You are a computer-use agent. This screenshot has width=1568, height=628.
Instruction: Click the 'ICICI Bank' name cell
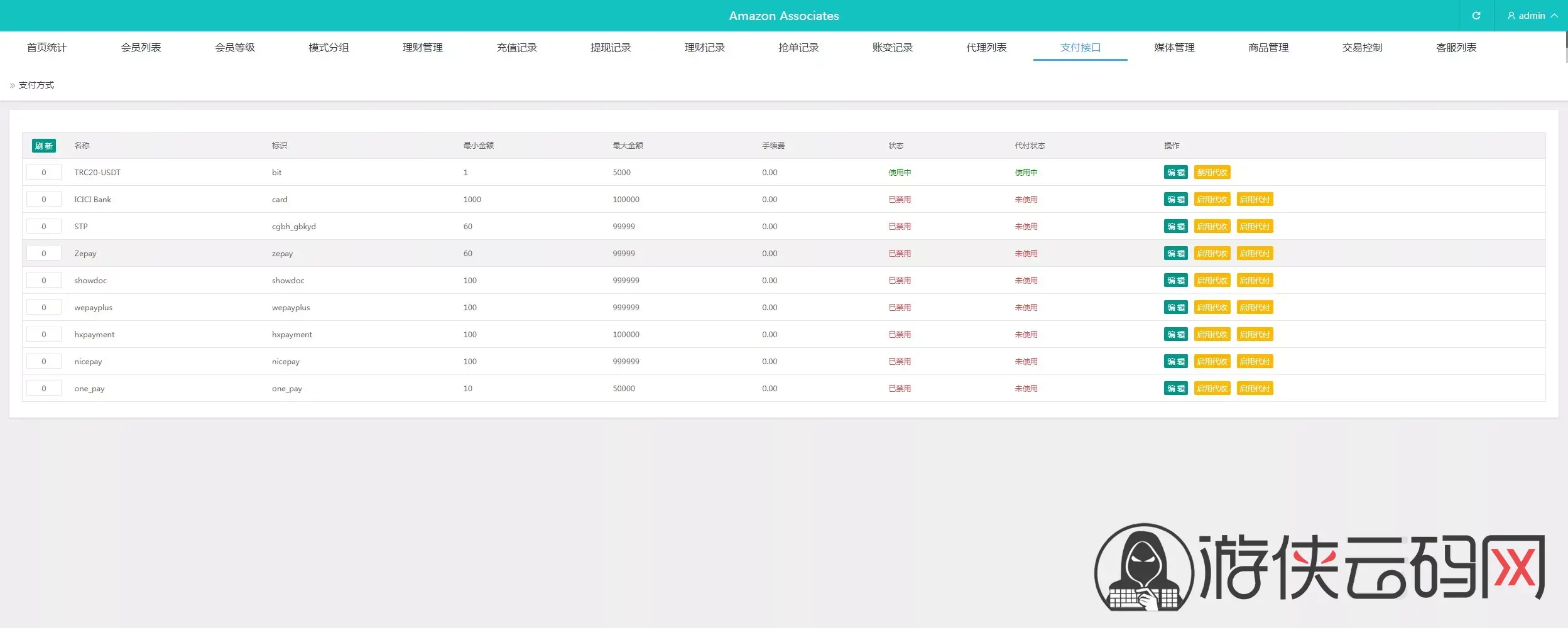(x=92, y=199)
